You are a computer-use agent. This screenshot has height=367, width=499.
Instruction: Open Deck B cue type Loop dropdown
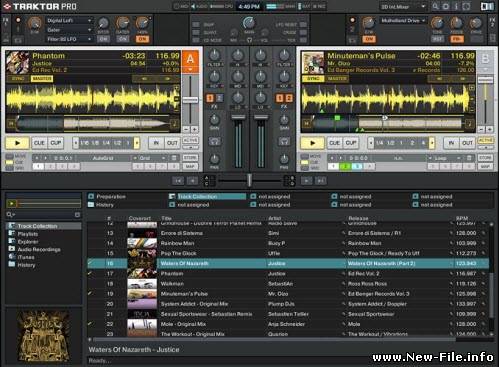pyautogui.click(x=444, y=158)
